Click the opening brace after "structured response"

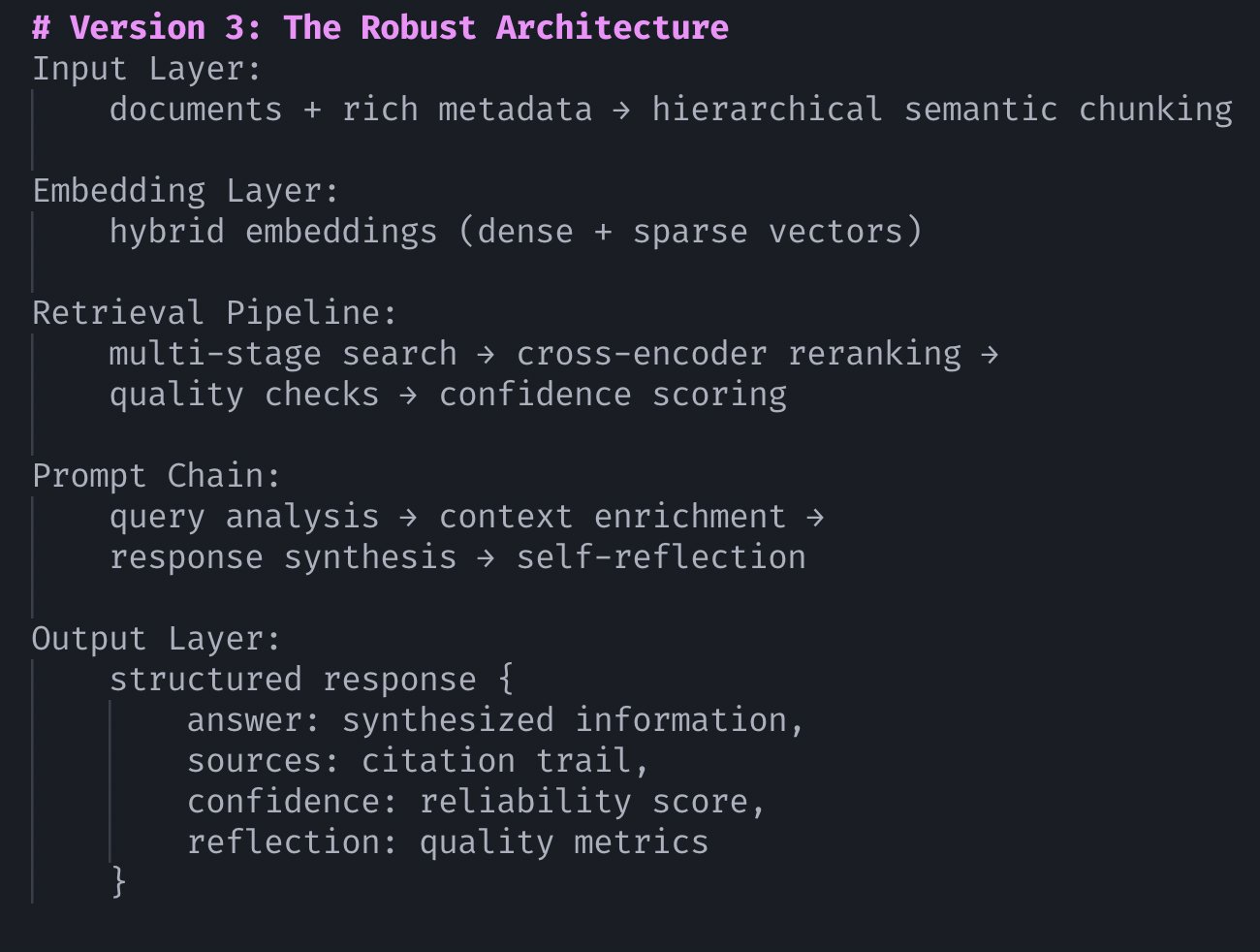[506, 680]
